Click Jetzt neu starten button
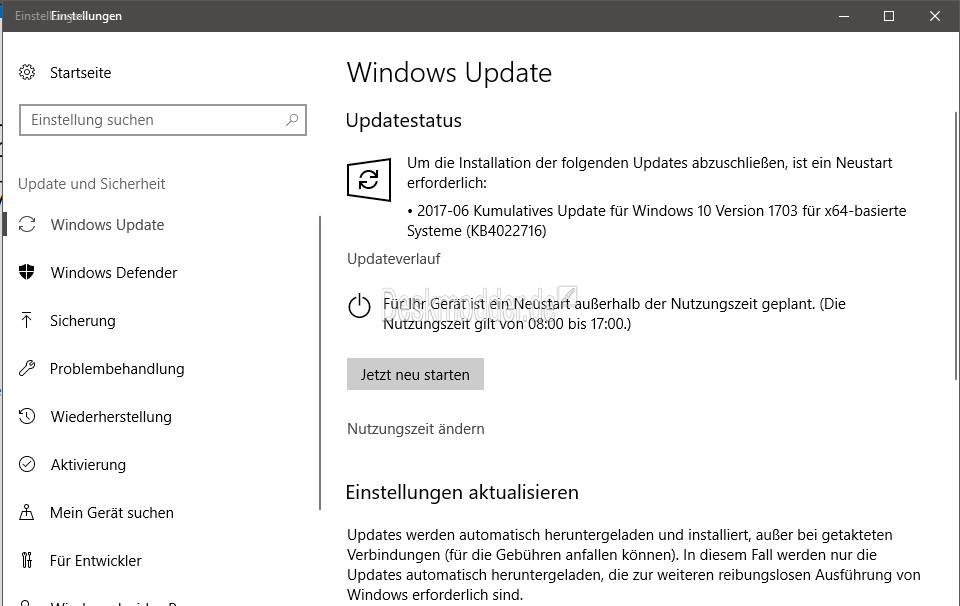Screen dimensions: 960x606 tap(415, 374)
